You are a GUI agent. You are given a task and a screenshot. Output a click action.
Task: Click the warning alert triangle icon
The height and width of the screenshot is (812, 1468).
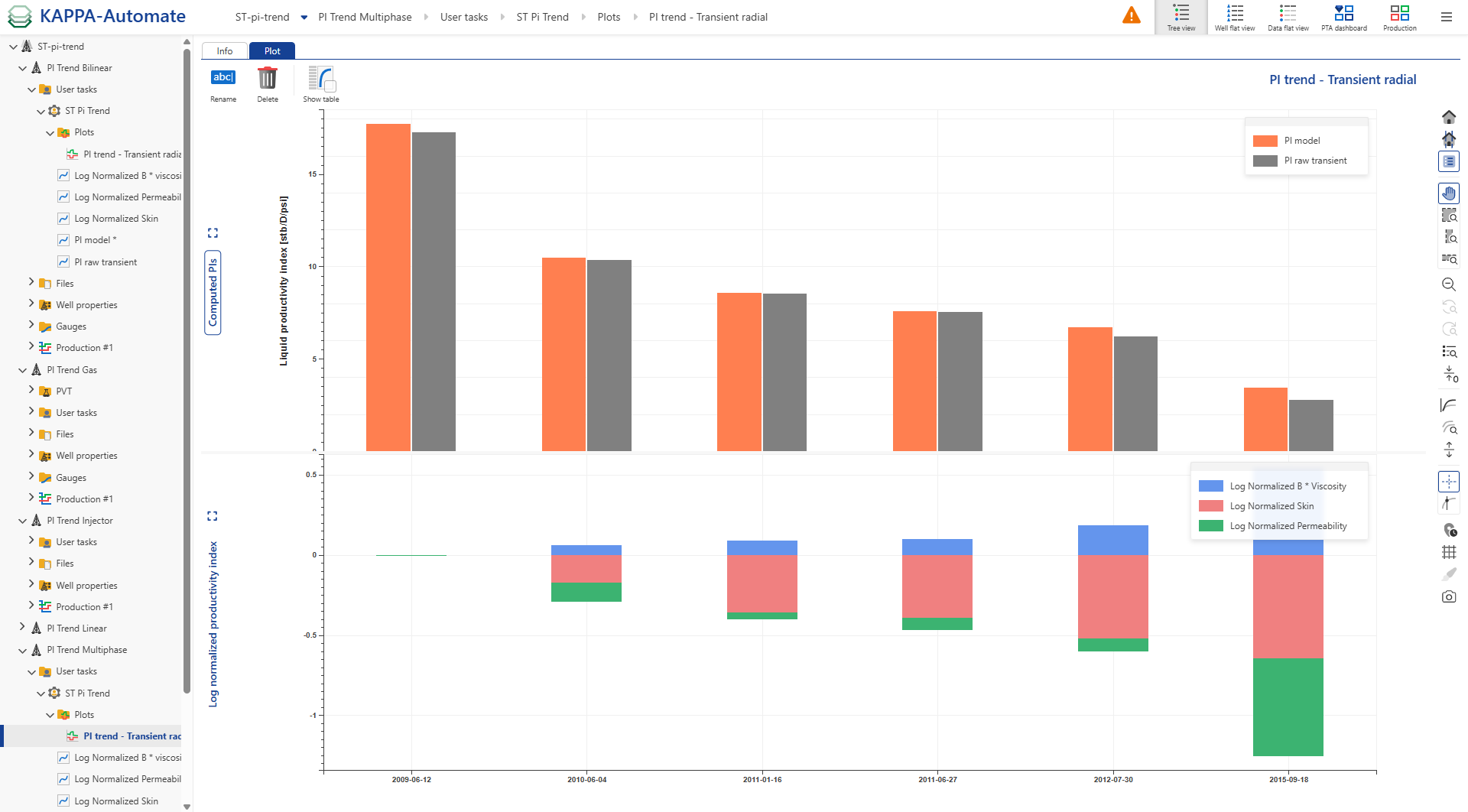(1131, 16)
